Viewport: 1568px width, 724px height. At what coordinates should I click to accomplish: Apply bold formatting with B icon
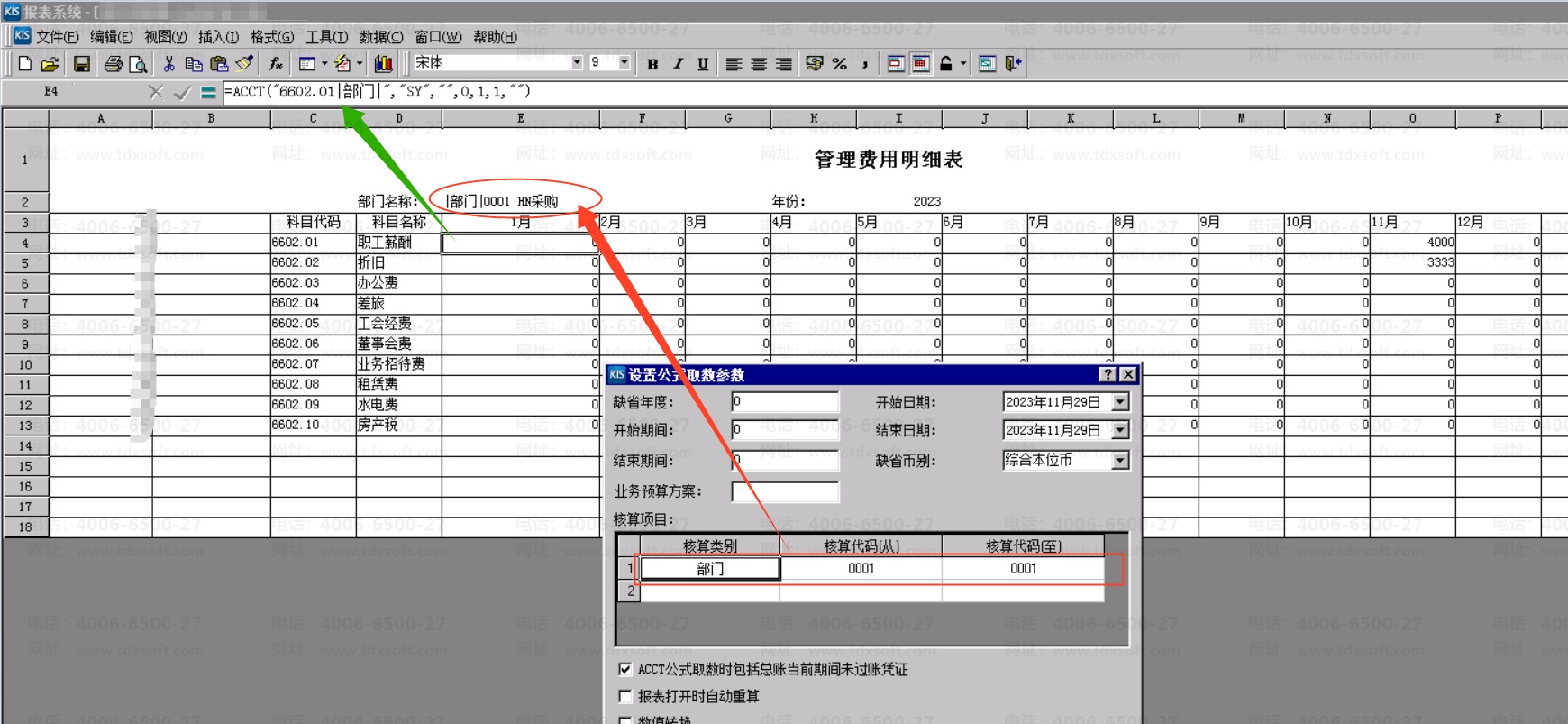[x=652, y=64]
